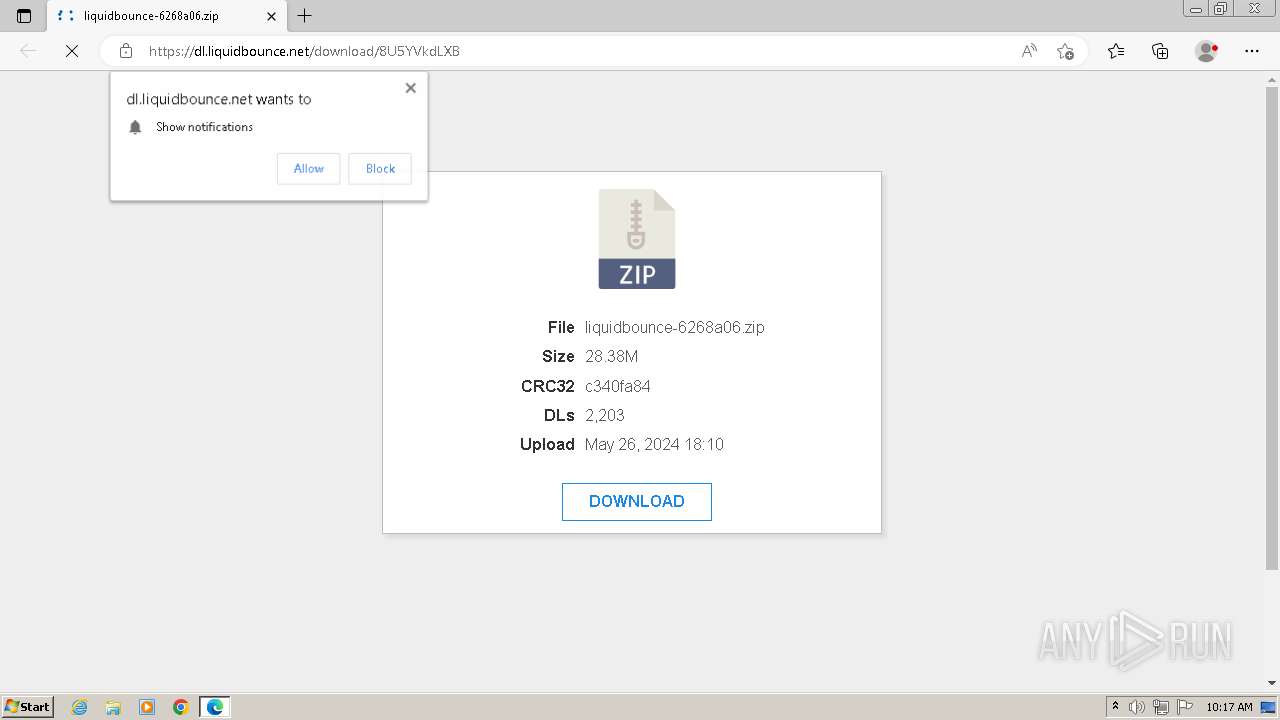Open Action Center flag icon
Viewport: 1280px width, 720px height.
1184,707
